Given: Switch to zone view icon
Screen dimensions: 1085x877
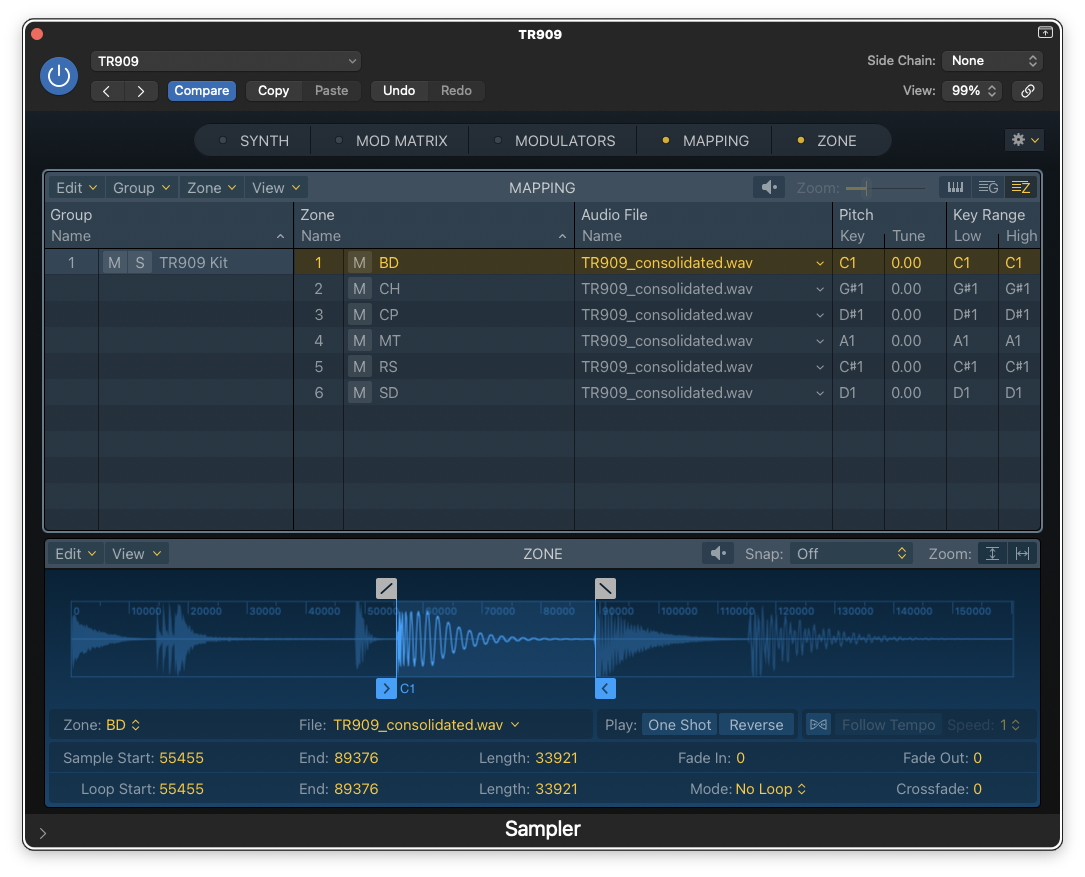Looking at the screenshot, I should [x=1021, y=188].
